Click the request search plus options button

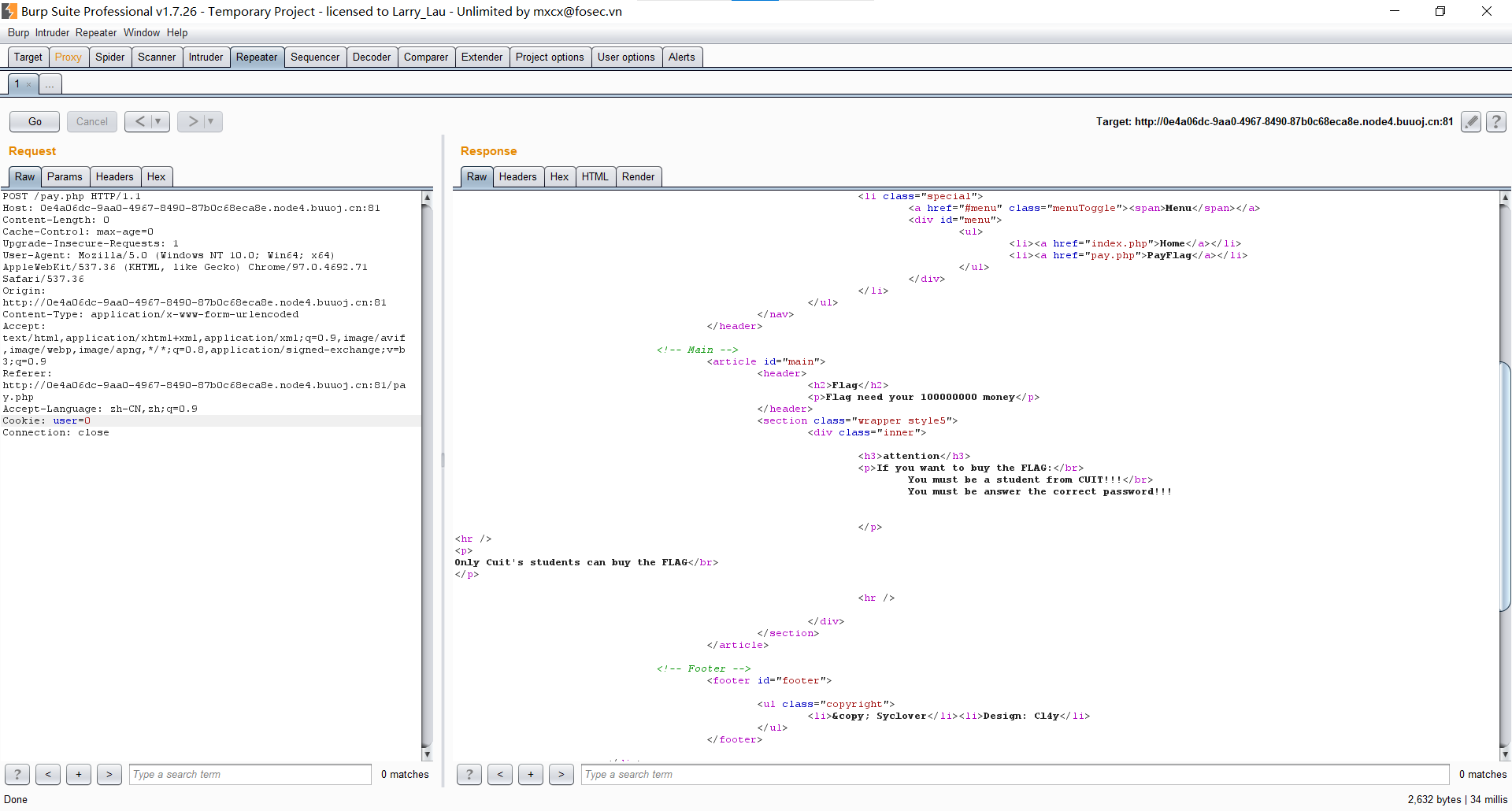click(x=79, y=774)
